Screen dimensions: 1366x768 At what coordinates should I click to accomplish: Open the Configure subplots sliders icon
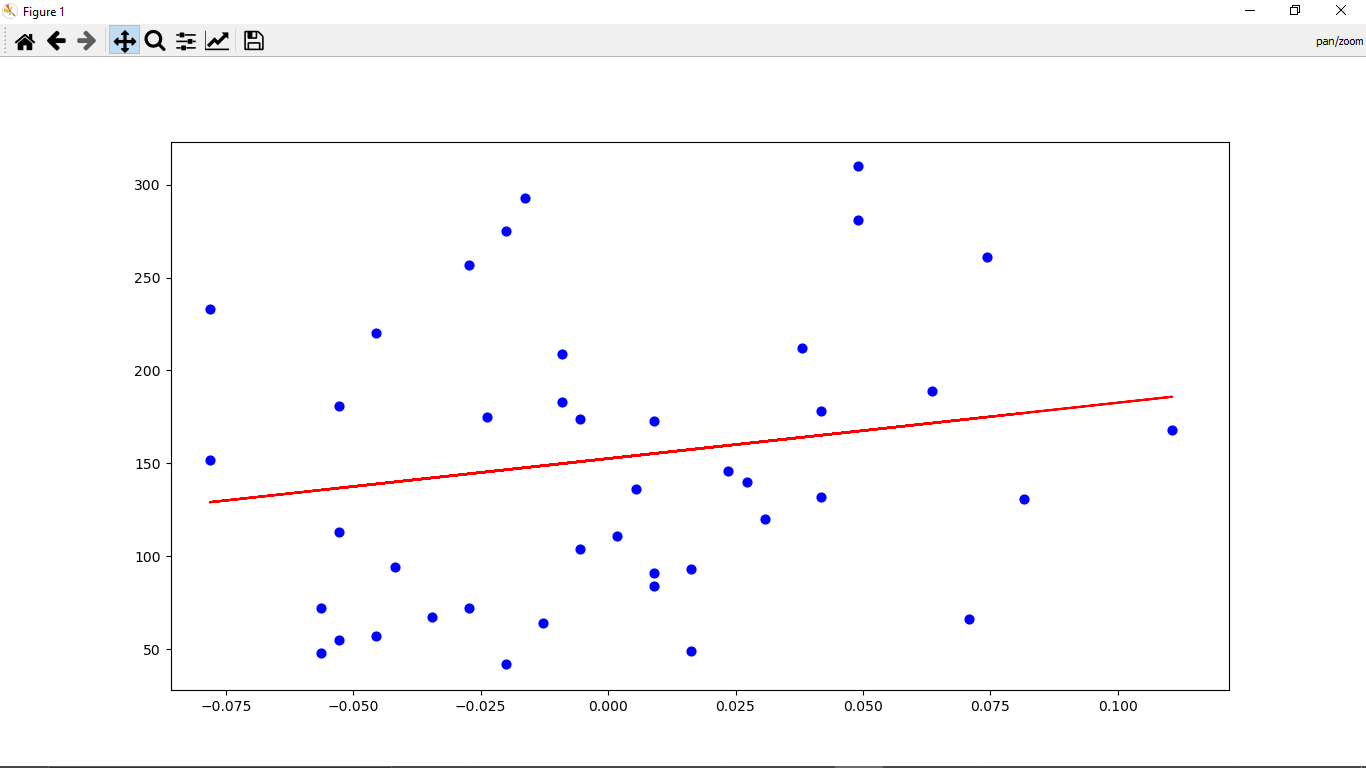tap(185, 41)
